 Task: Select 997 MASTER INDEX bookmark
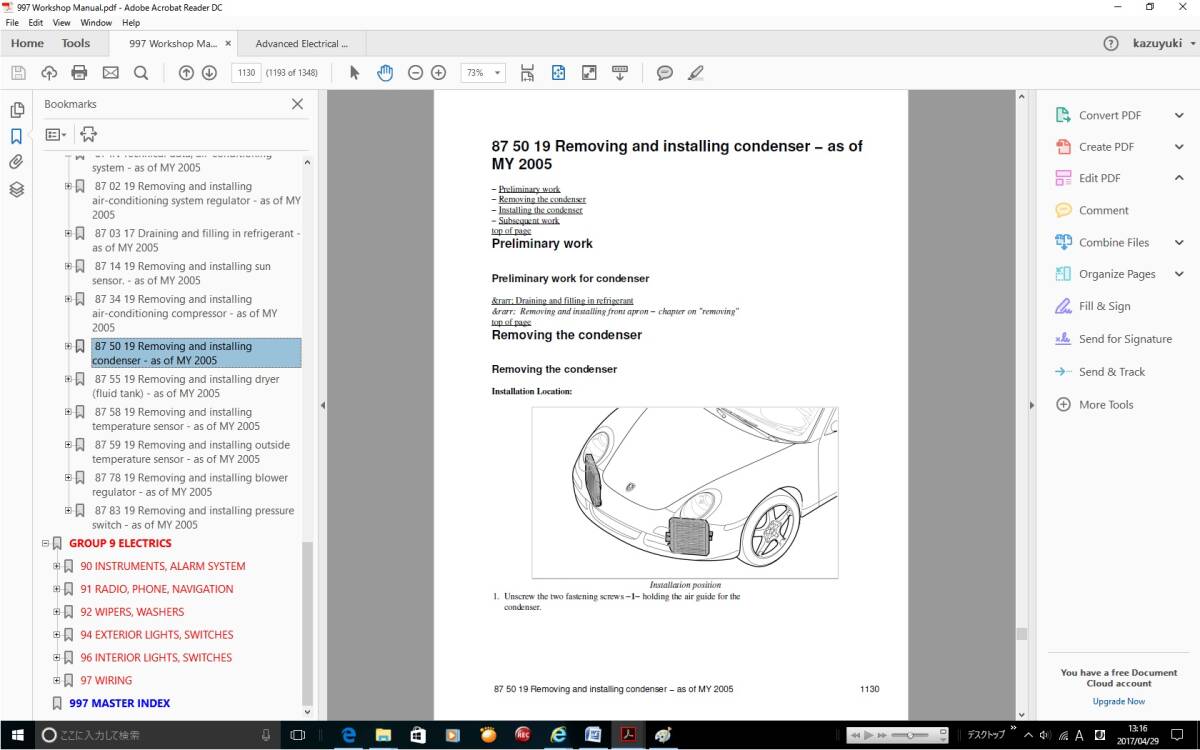pos(119,703)
